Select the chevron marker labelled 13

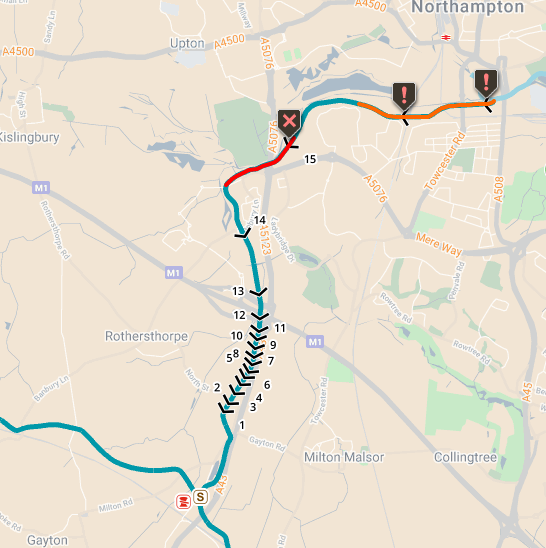pos(258,292)
